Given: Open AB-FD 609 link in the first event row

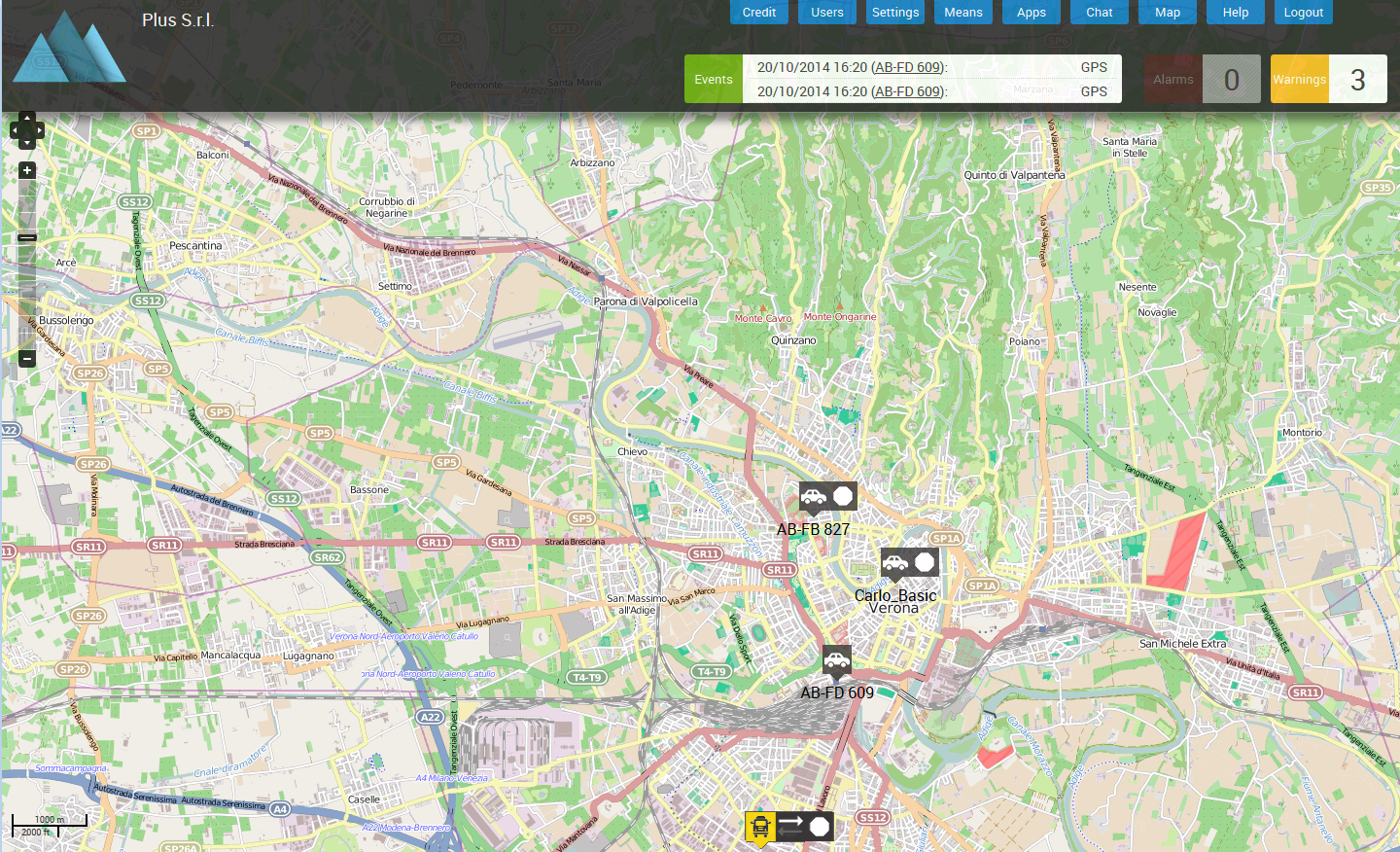Looking at the screenshot, I should [x=907, y=67].
